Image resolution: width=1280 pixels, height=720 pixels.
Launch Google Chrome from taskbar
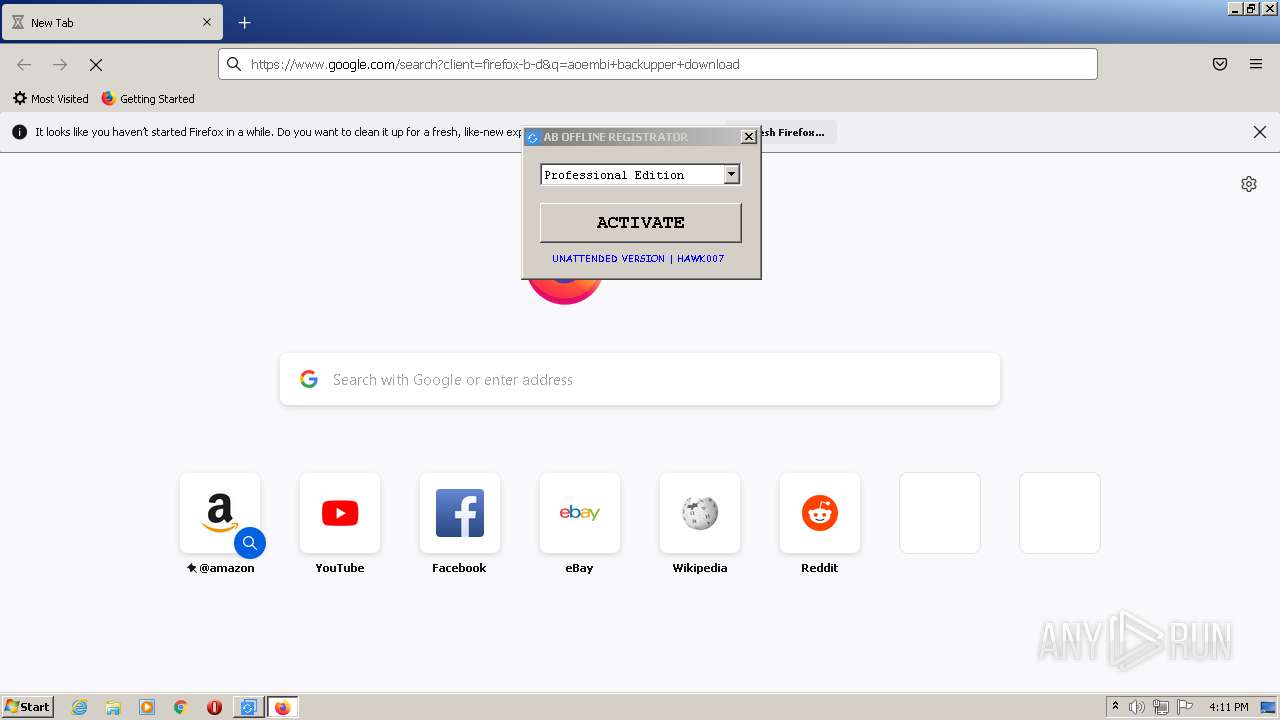tap(181, 707)
